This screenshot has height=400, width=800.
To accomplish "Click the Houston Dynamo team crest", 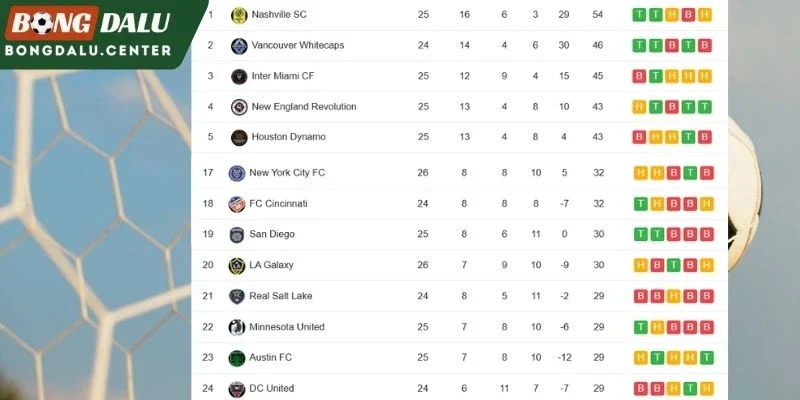I will (239, 138).
